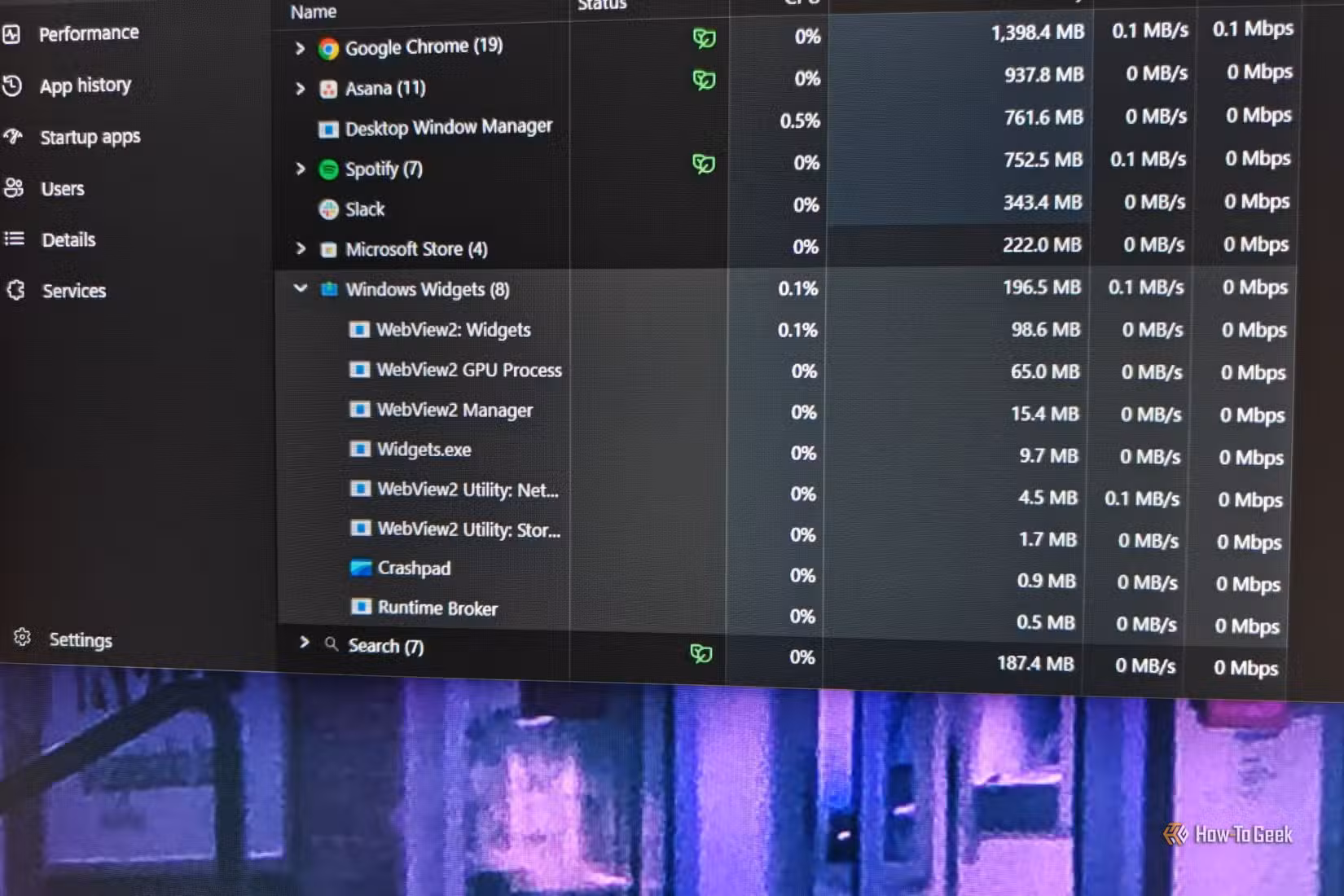Select the Windows Widgets (8) process
The image size is (1344, 896).
(x=428, y=289)
